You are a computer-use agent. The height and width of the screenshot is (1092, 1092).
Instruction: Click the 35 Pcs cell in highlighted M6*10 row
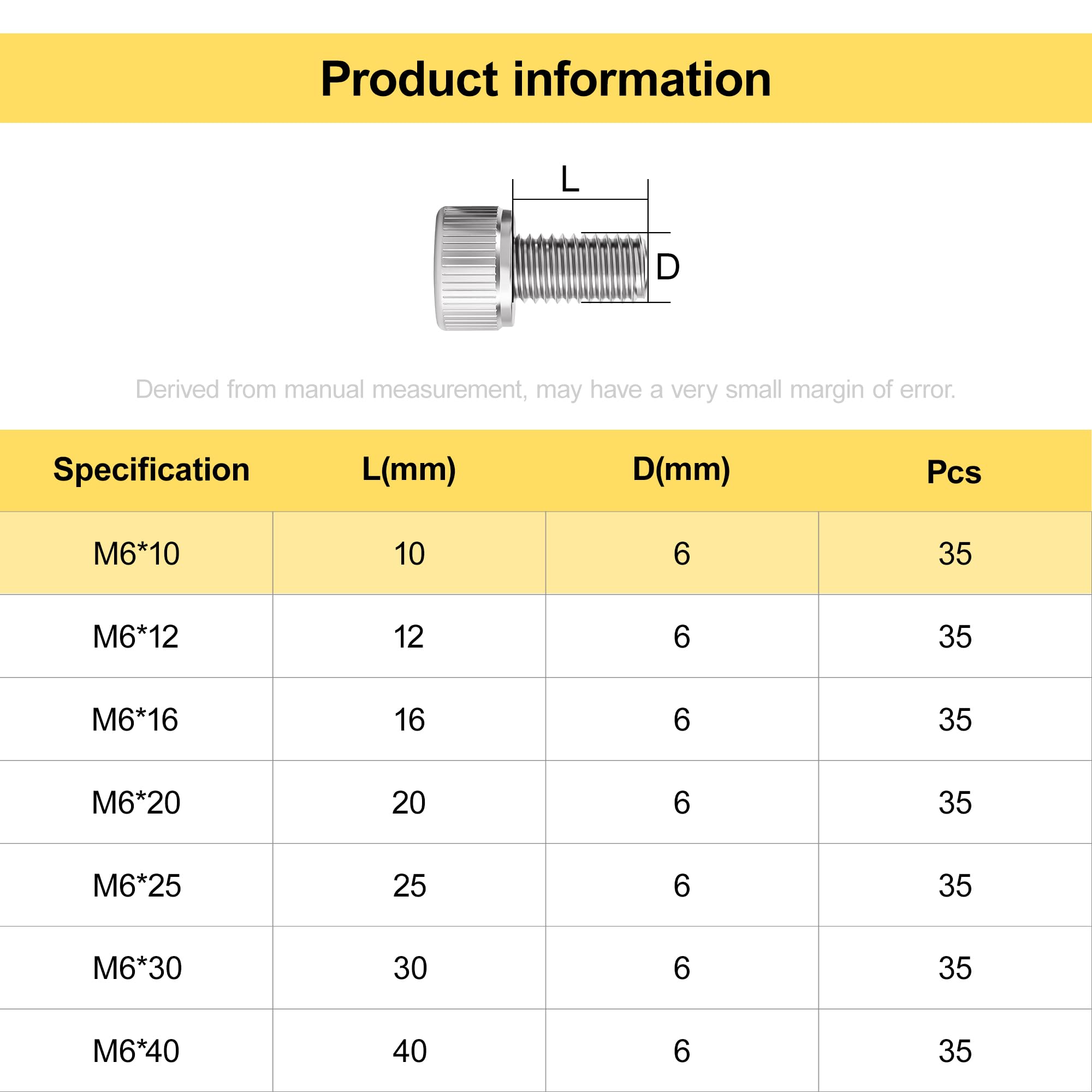pyautogui.click(x=955, y=553)
